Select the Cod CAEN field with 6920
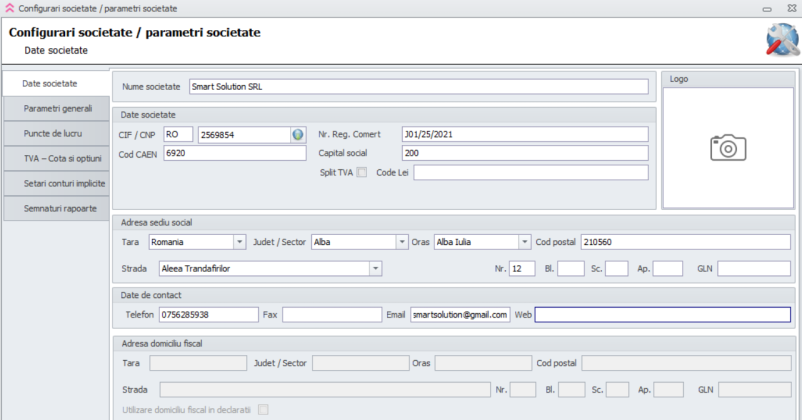The image size is (802, 420). pyautogui.click(x=234, y=153)
